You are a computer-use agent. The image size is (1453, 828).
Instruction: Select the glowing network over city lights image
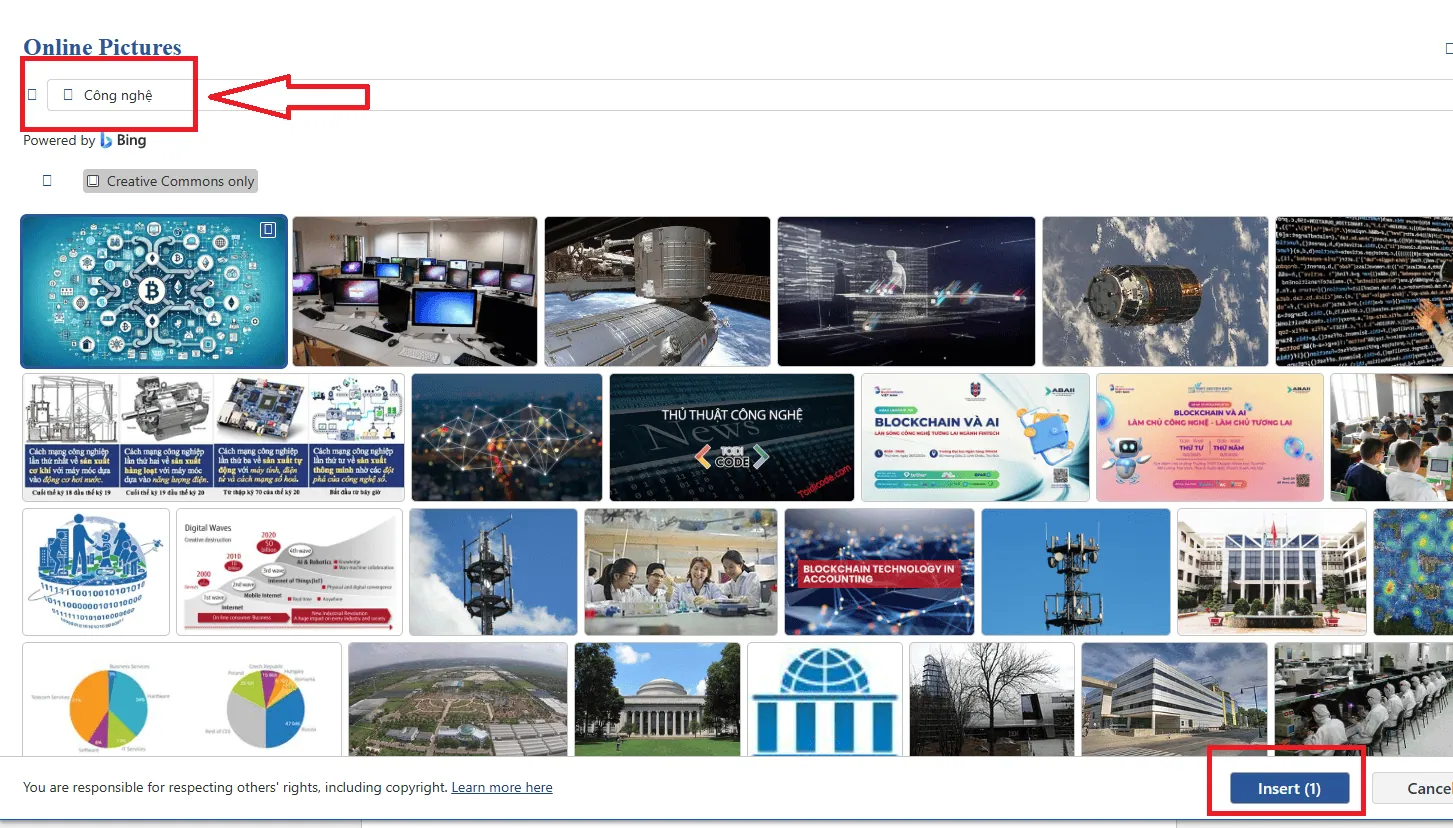(x=507, y=437)
